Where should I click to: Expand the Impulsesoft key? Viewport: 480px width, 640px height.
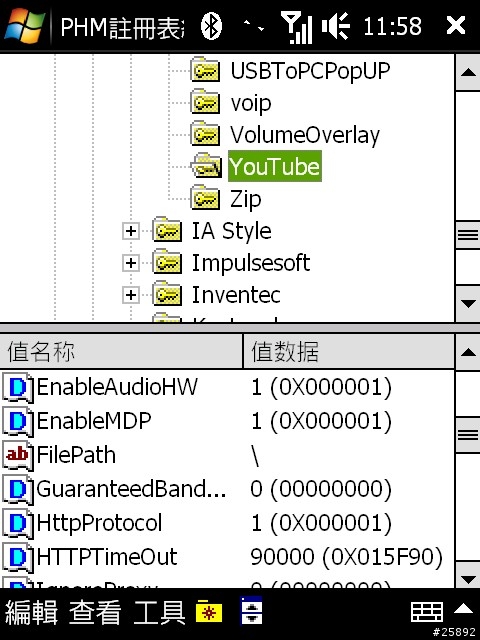click(131, 263)
